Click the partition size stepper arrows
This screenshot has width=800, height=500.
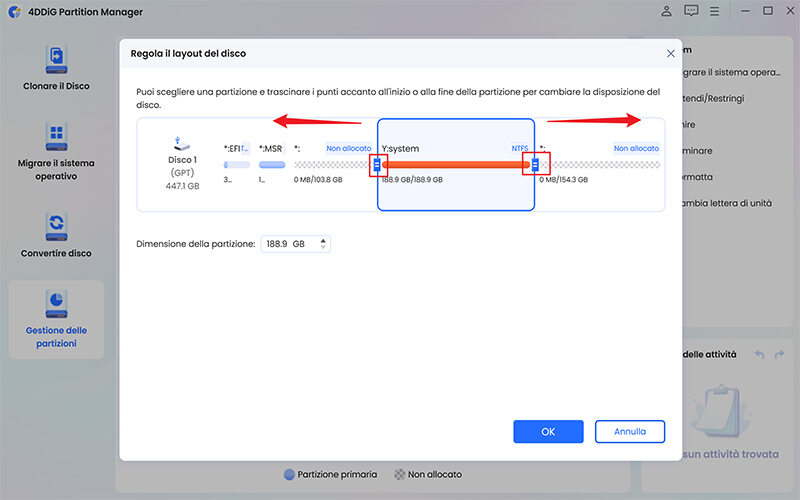[x=324, y=244]
